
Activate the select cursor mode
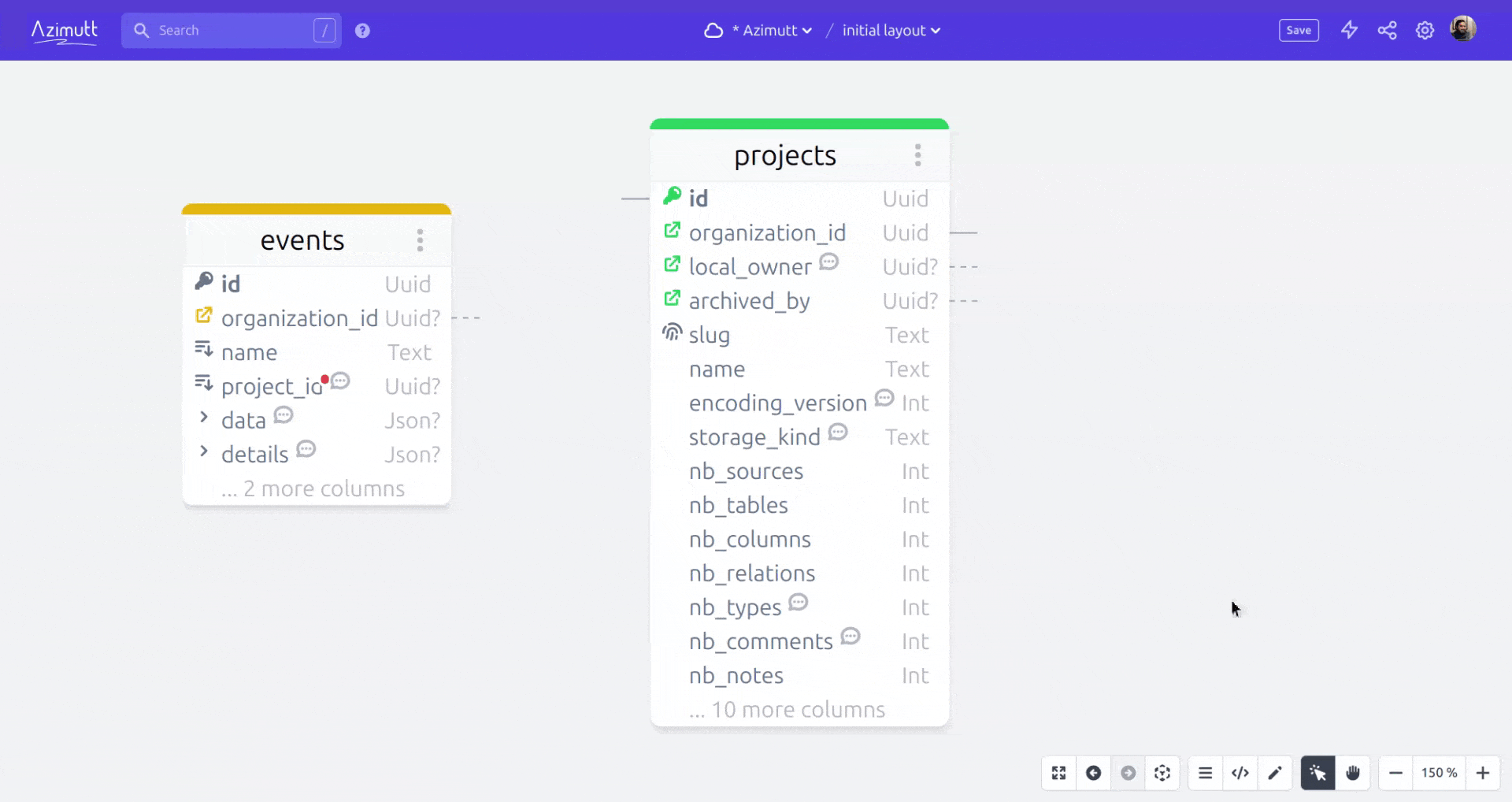(x=1317, y=773)
